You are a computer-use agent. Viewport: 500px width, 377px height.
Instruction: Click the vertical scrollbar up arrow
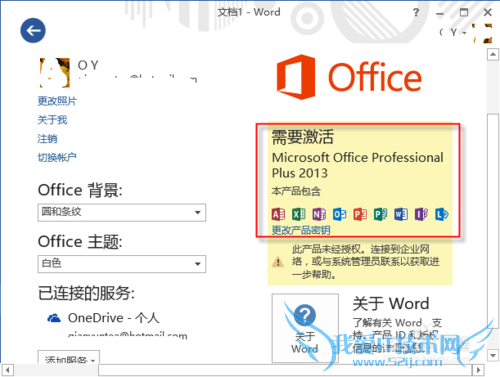click(x=493, y=54)
